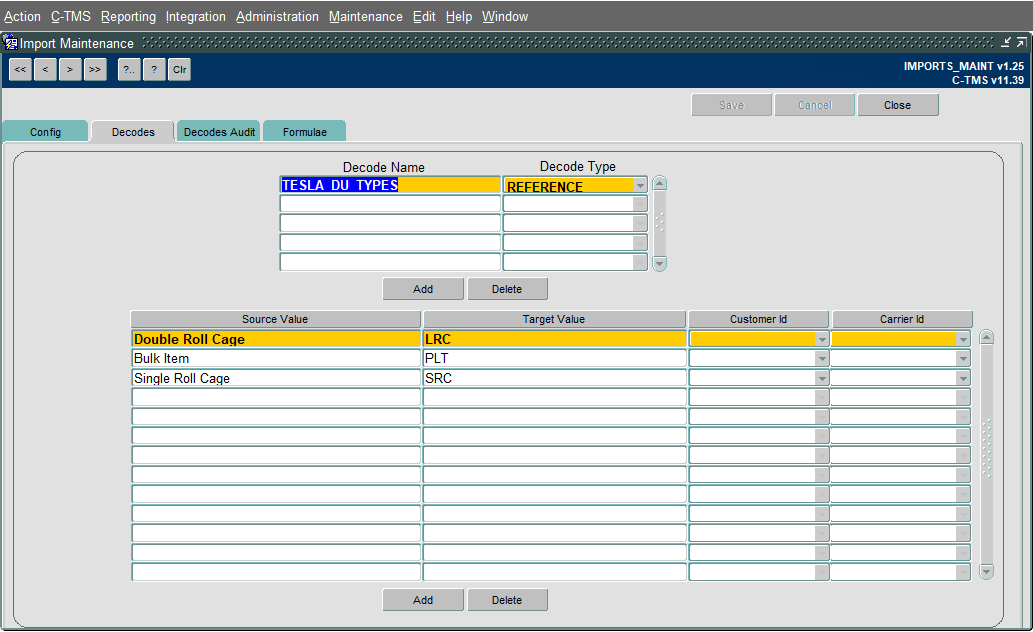Select the Bulk Item source value field

(276, 359)
